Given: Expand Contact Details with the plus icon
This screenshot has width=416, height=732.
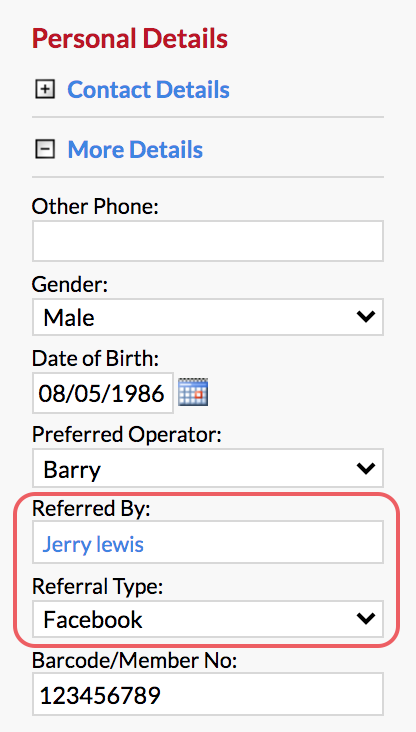Looking at the screenshot, I should click(45, 89).
